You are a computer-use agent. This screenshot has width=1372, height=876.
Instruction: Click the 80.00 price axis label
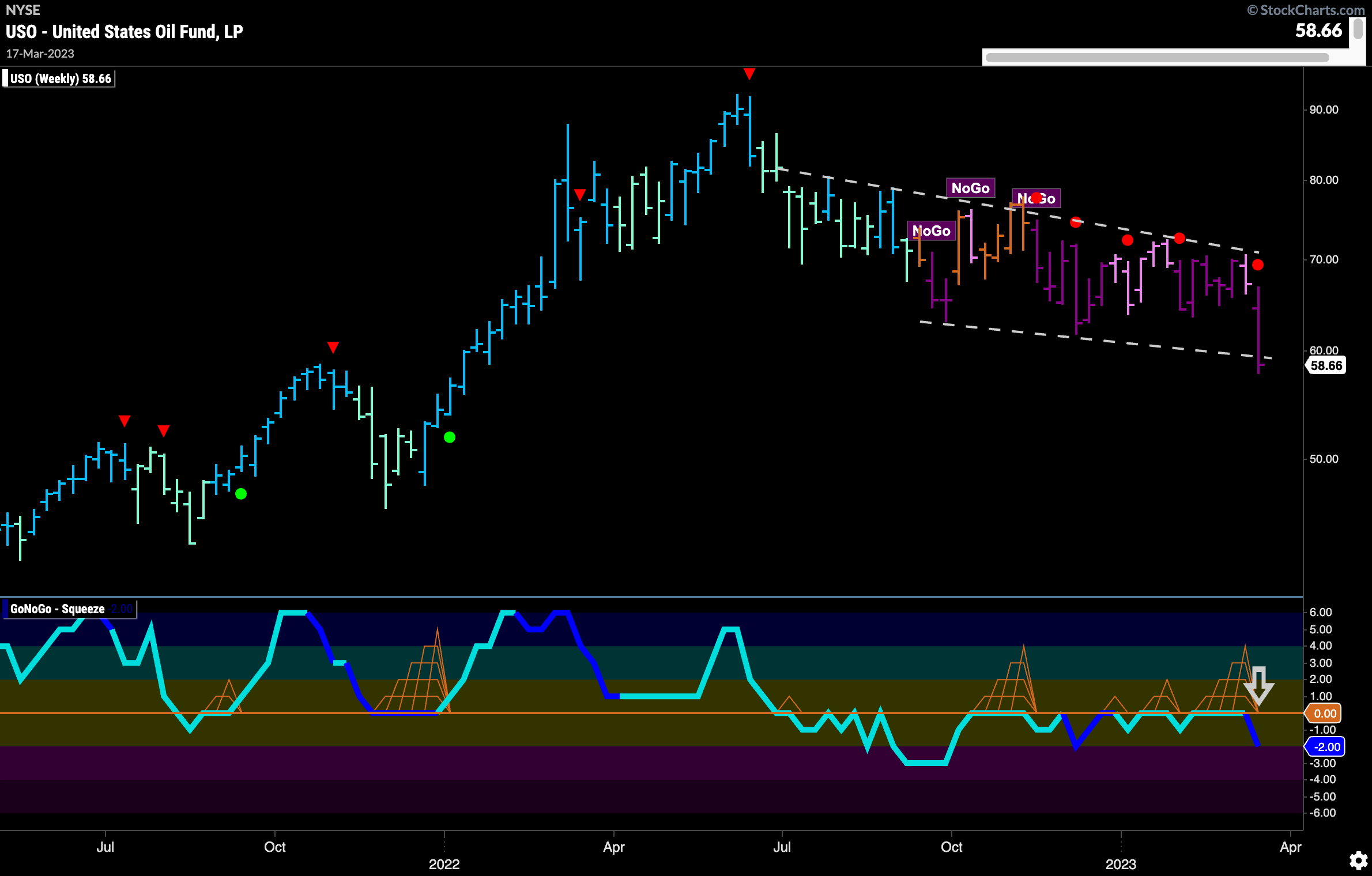click(x=1324, y=180)
